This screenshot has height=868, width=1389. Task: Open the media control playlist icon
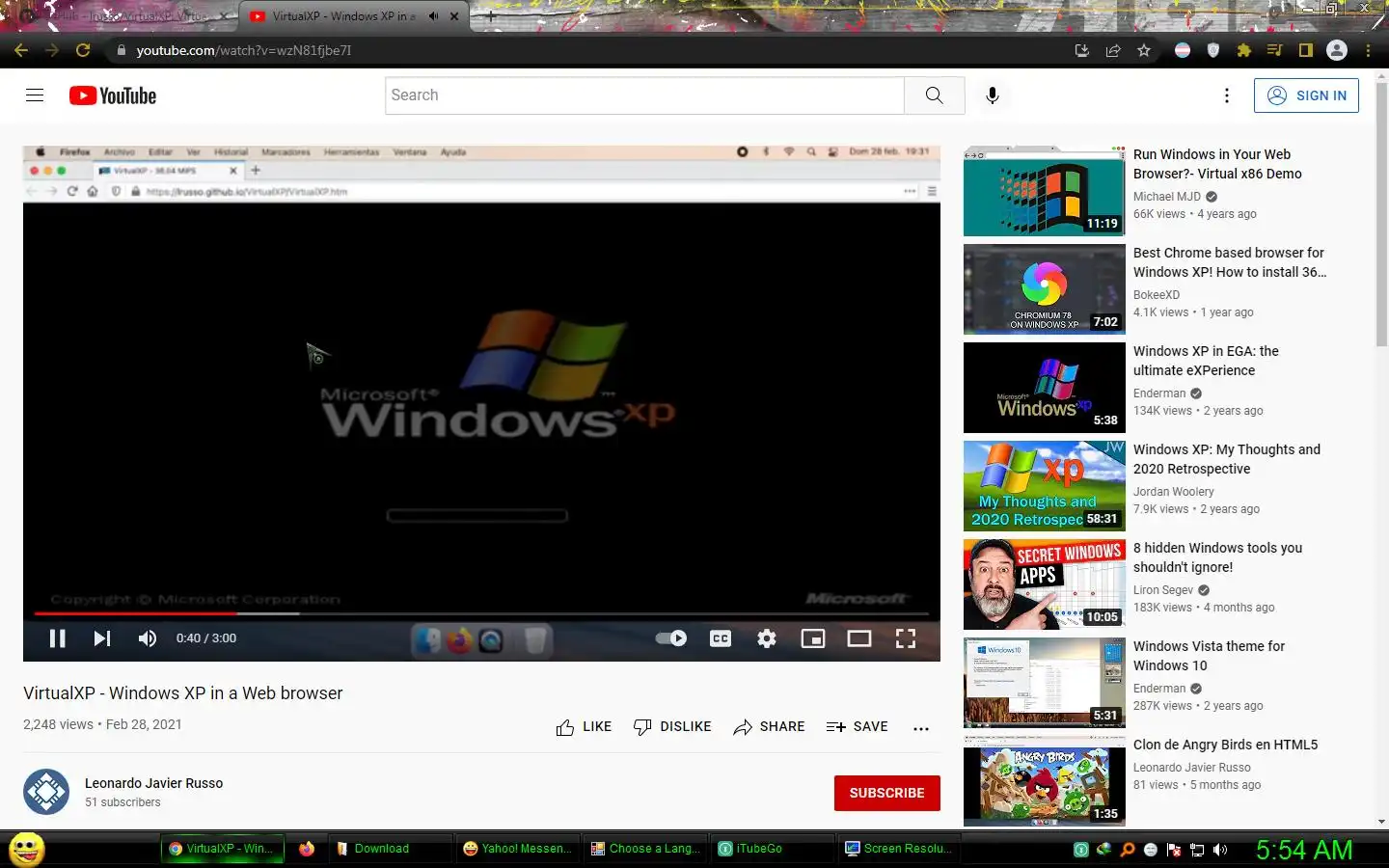(x=1275, y=50)
